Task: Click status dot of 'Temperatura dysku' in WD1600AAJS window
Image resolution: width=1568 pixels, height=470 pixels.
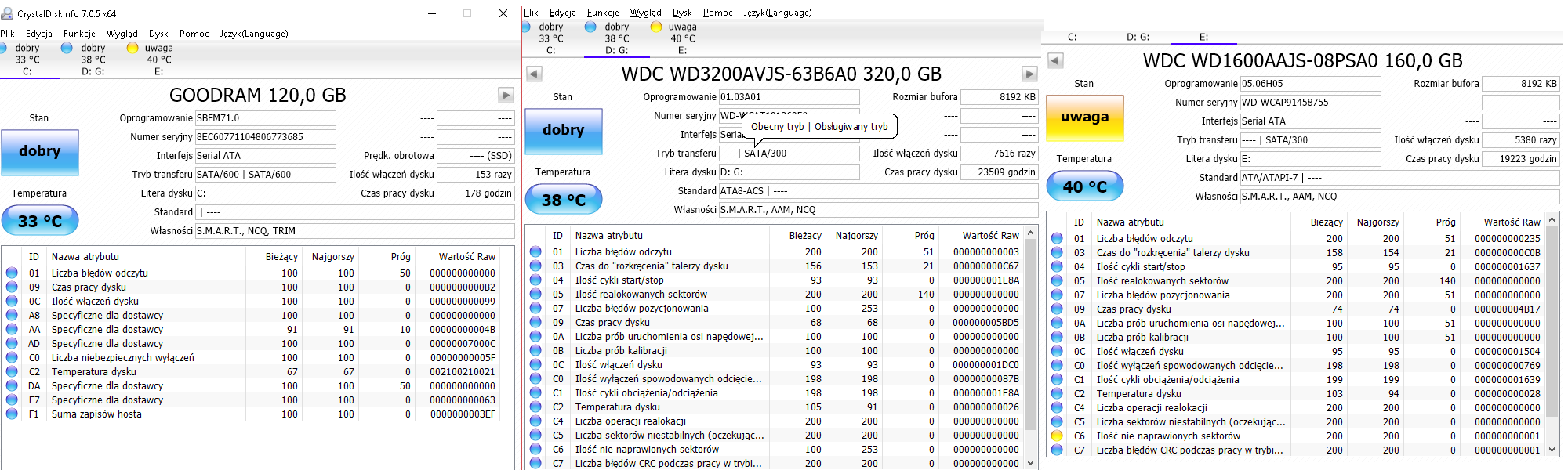Action: [x=1057, y=393]
